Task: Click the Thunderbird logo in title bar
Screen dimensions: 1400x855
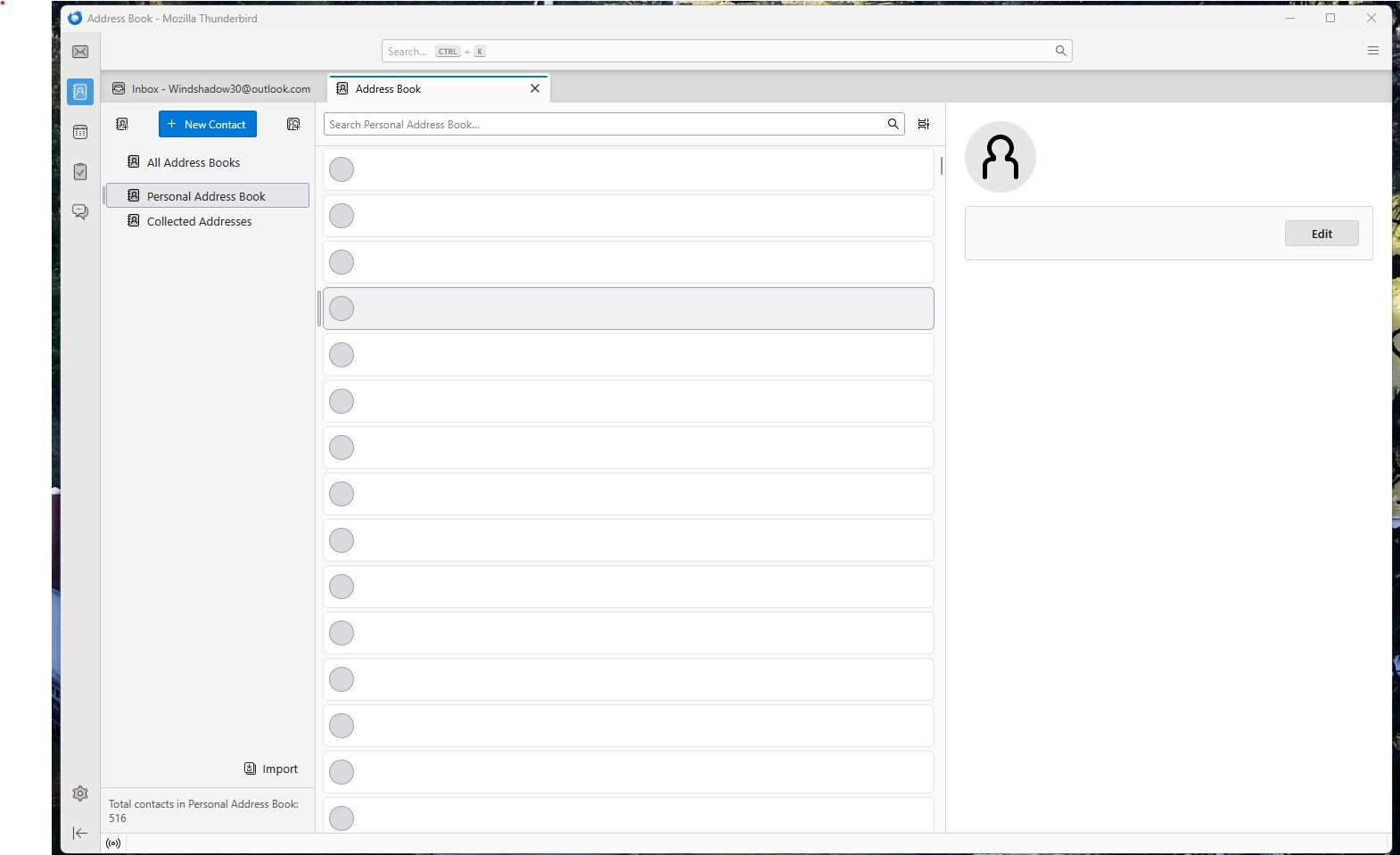Action: tap(75, 18)
